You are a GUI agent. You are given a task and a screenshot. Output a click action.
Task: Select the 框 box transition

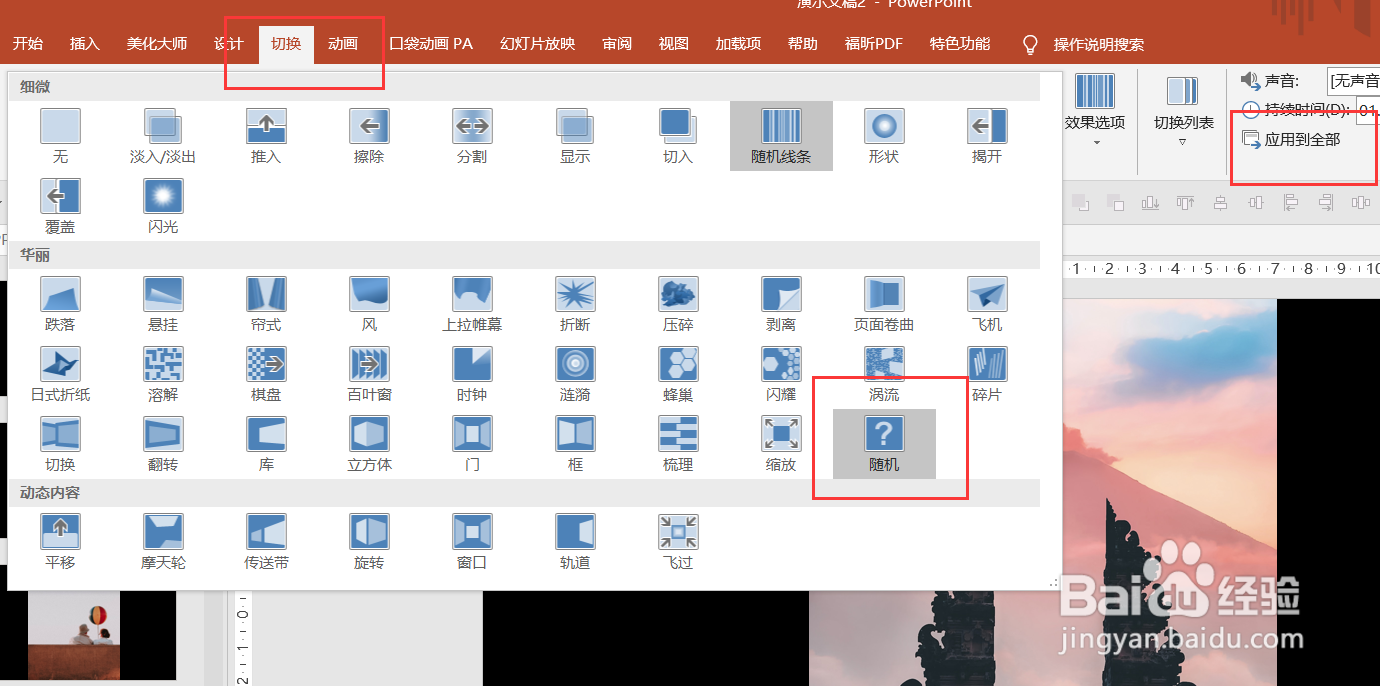575,444
